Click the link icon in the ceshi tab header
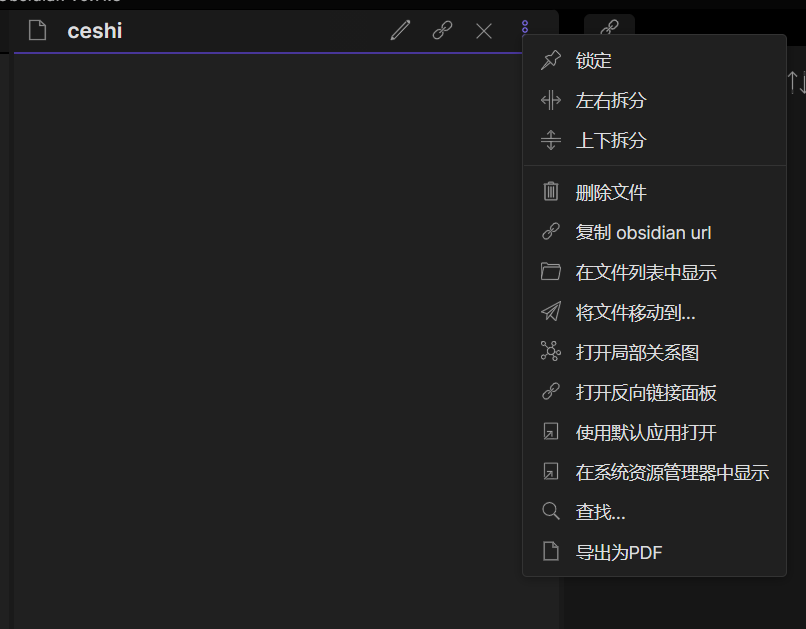Screen dimensions: 806x629 point(442,30)
